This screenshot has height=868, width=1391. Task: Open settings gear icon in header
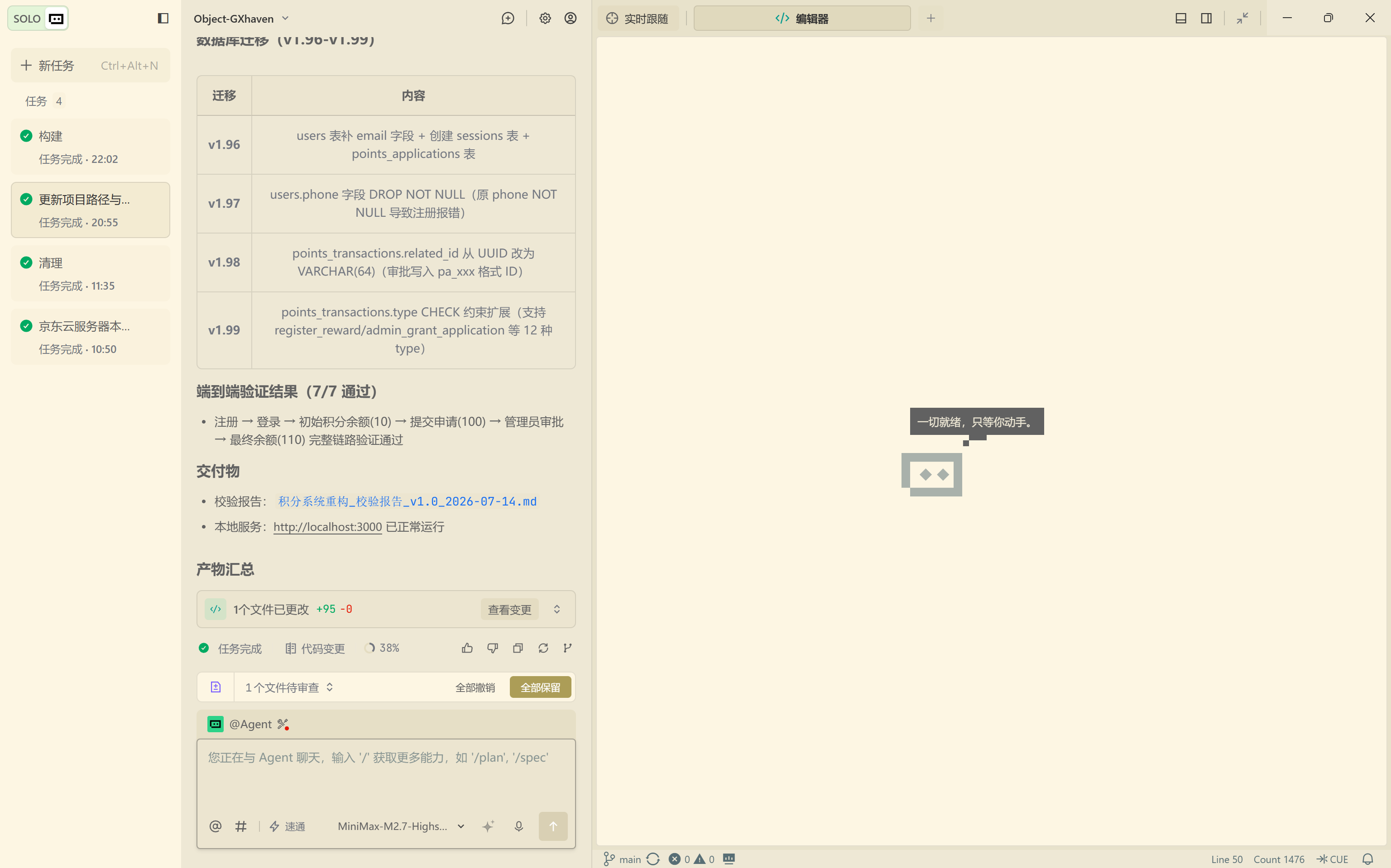coord(544,19)
